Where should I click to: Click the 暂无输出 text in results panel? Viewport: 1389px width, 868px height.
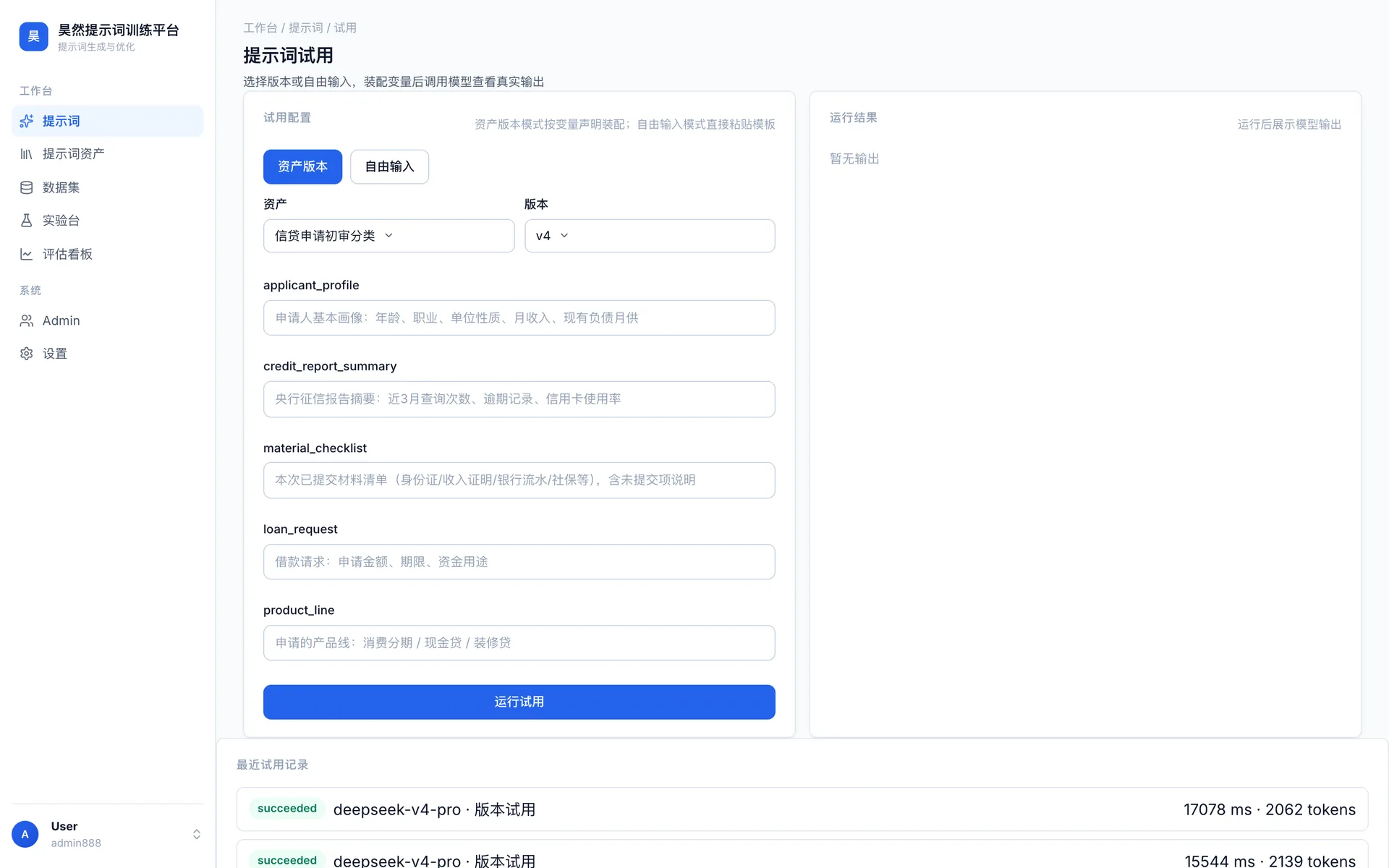854,158
